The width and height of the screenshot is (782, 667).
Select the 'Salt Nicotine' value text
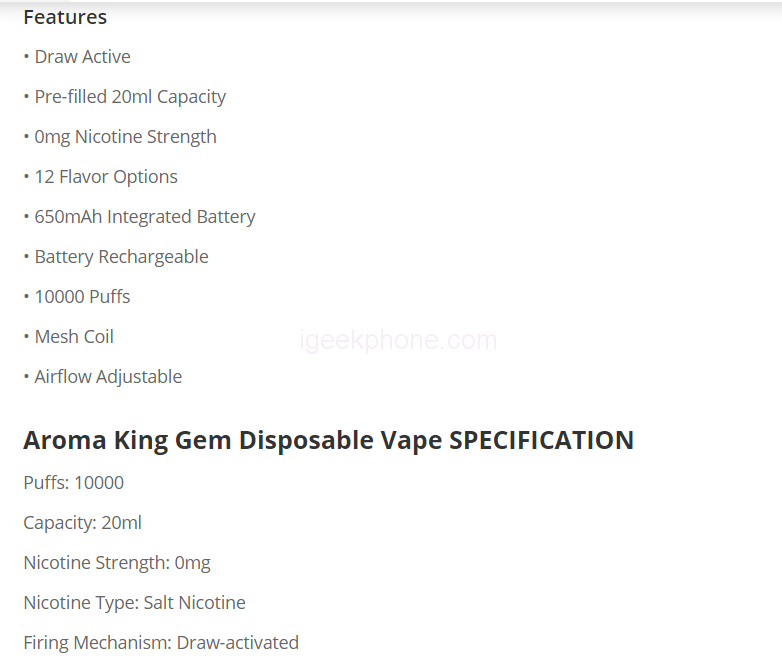coord(194,603)
